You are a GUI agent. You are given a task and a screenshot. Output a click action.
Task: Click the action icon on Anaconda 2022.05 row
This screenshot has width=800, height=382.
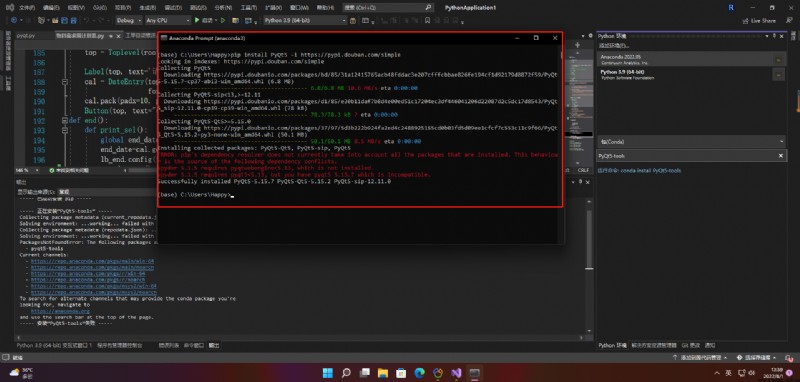(x=778, y=59)
